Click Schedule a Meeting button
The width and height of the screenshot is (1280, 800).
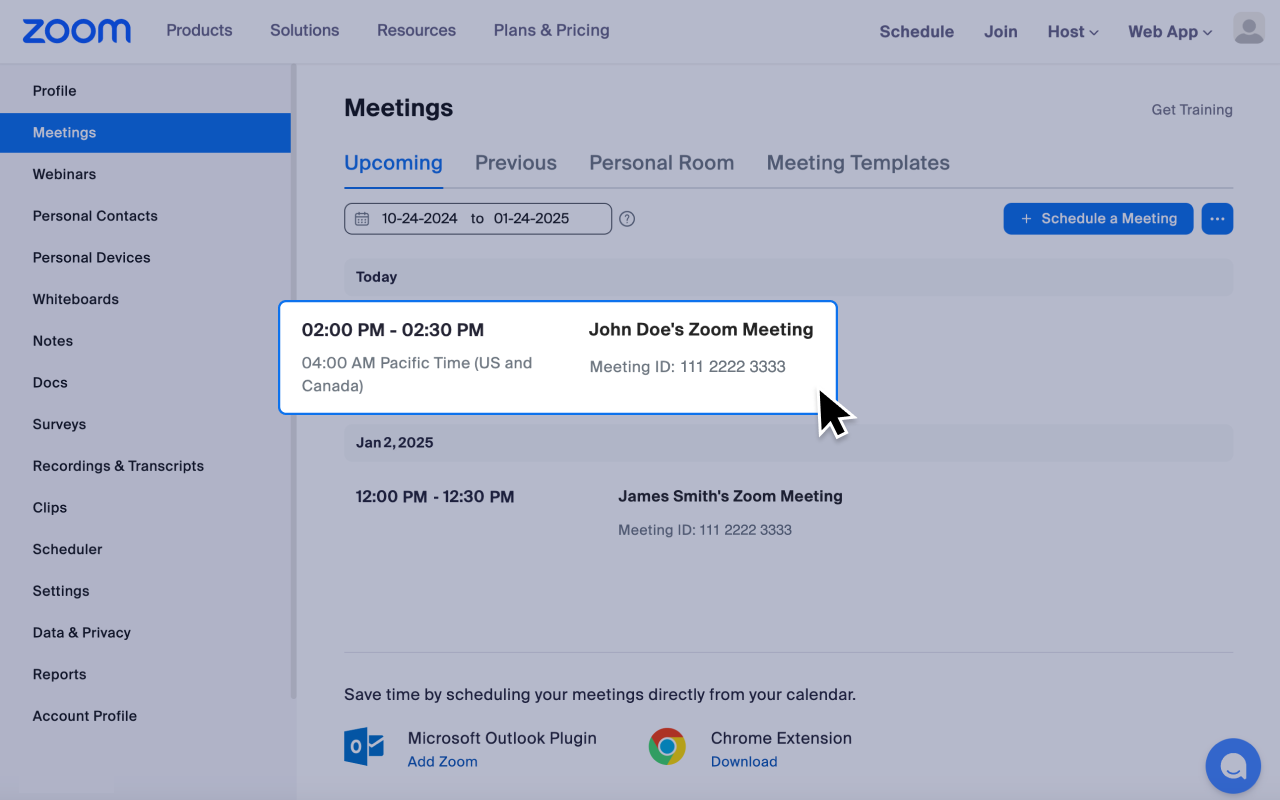point(1098,219)
